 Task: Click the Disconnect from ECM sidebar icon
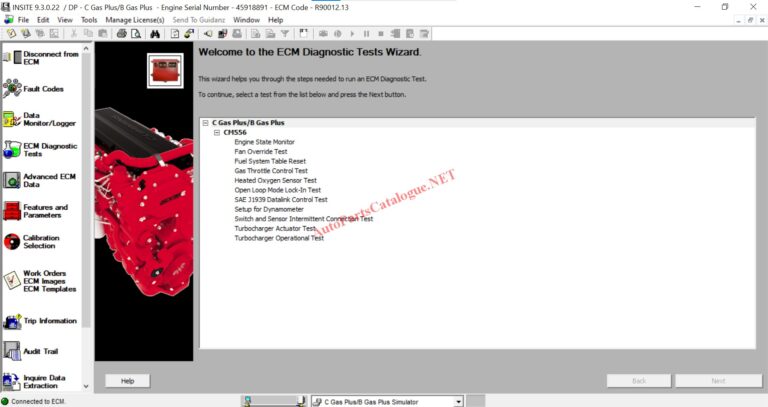pos(12,58)
